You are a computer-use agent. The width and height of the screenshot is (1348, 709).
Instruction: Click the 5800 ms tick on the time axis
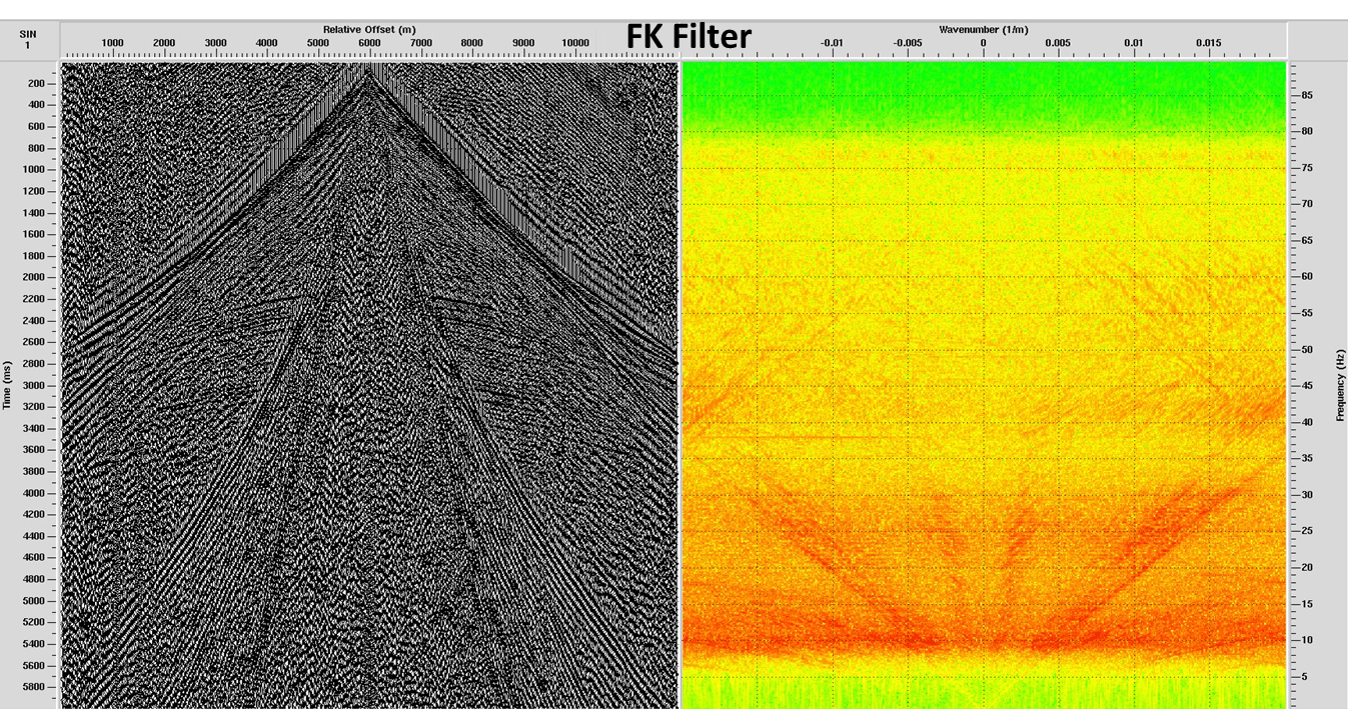[x=35, y=687]
